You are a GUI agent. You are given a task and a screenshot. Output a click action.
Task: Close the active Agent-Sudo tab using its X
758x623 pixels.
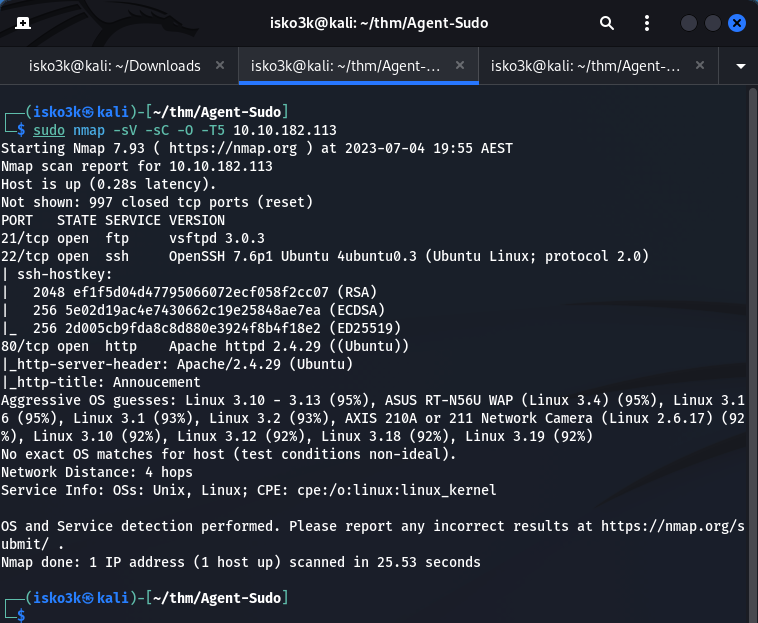pyautogui.click(x=460, y=66)
